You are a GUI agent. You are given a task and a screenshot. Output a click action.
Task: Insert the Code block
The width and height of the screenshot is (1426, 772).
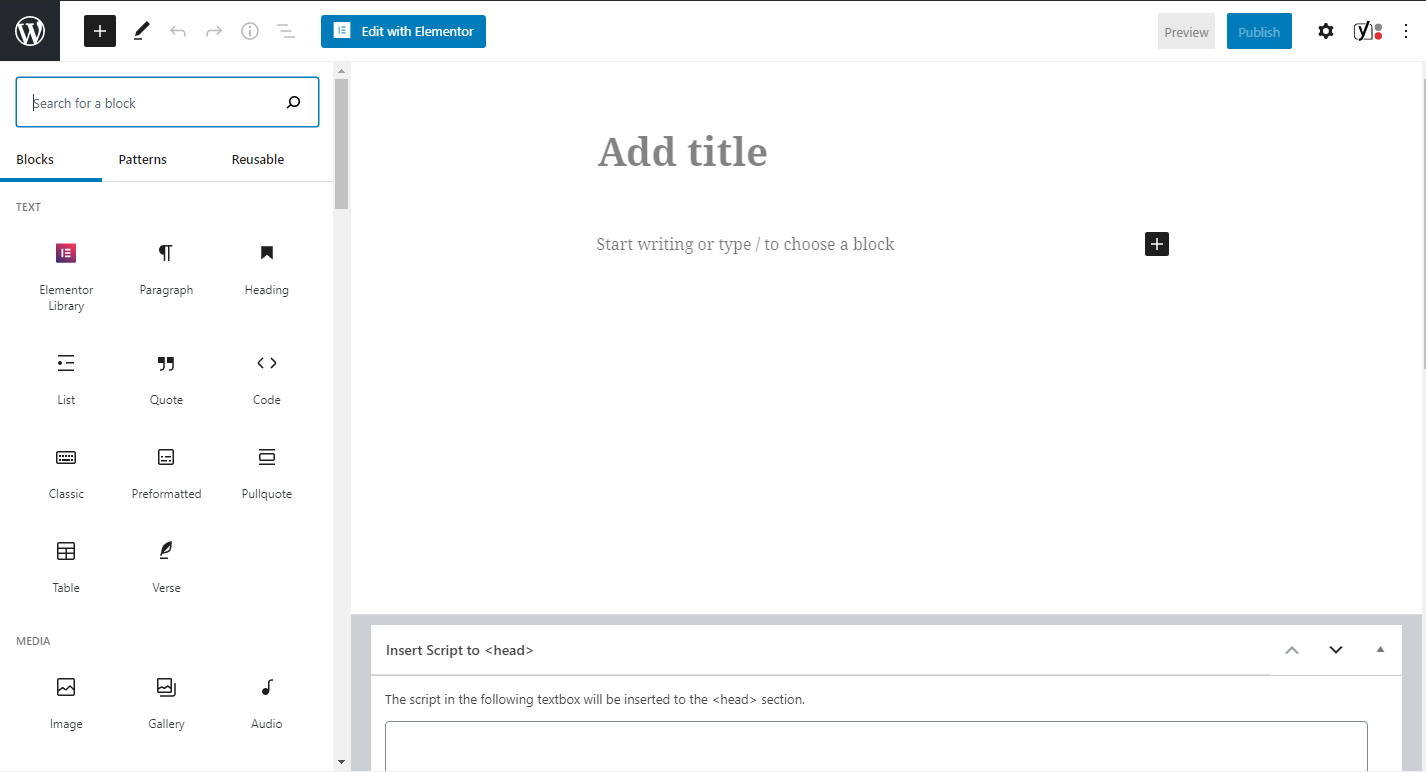pos(266,378)
